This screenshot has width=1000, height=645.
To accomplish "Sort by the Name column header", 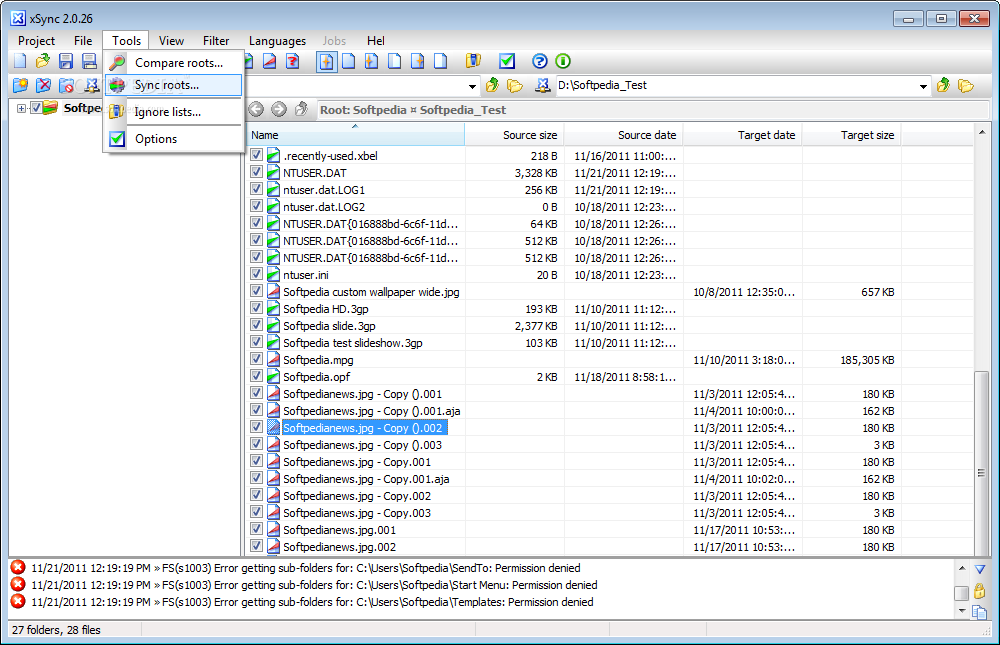I will tap(355, 135).
